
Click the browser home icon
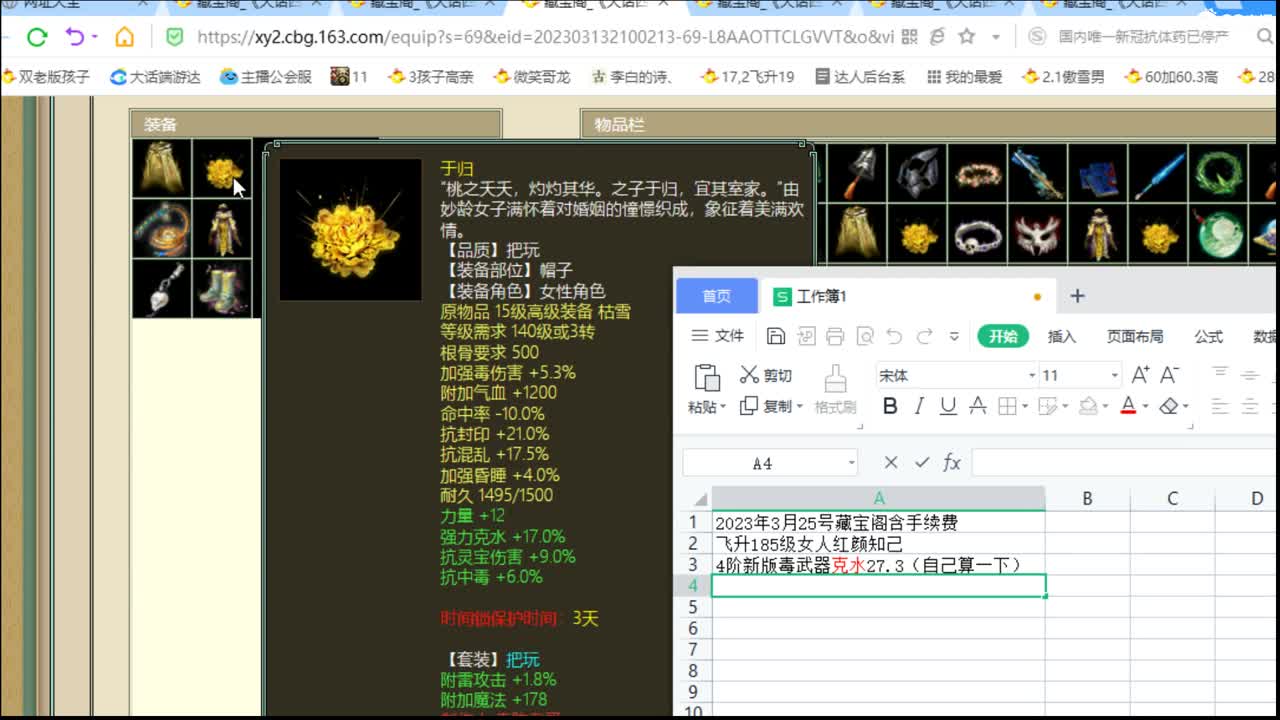coord(124,37)
